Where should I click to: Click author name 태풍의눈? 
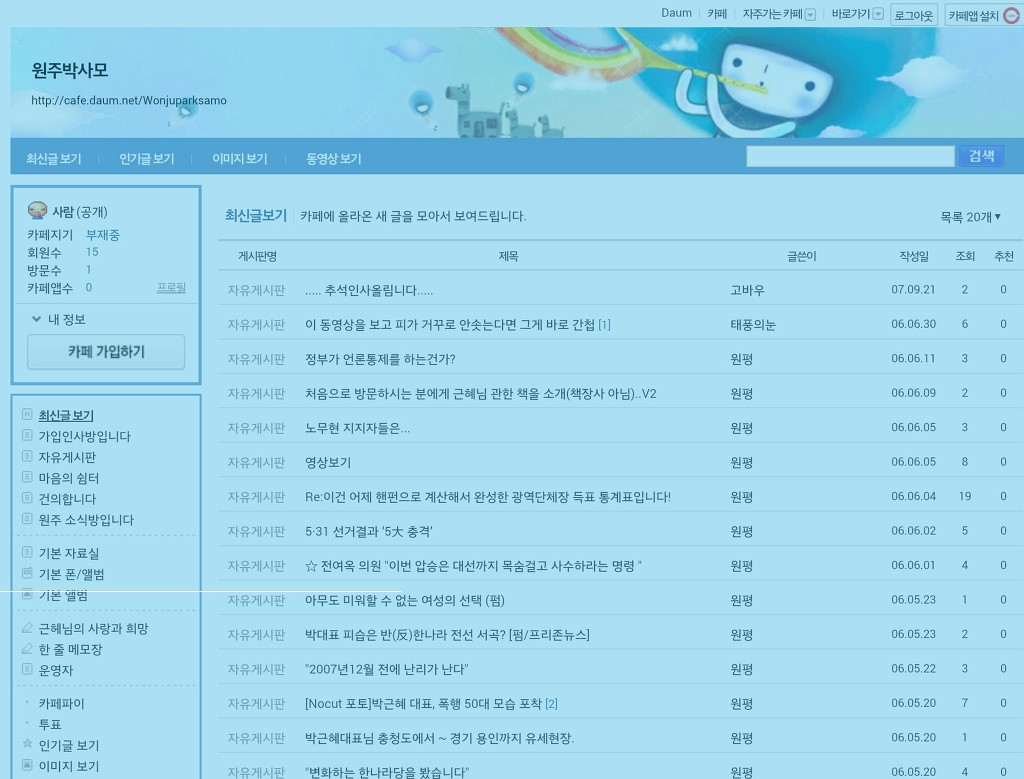(753, 325)
